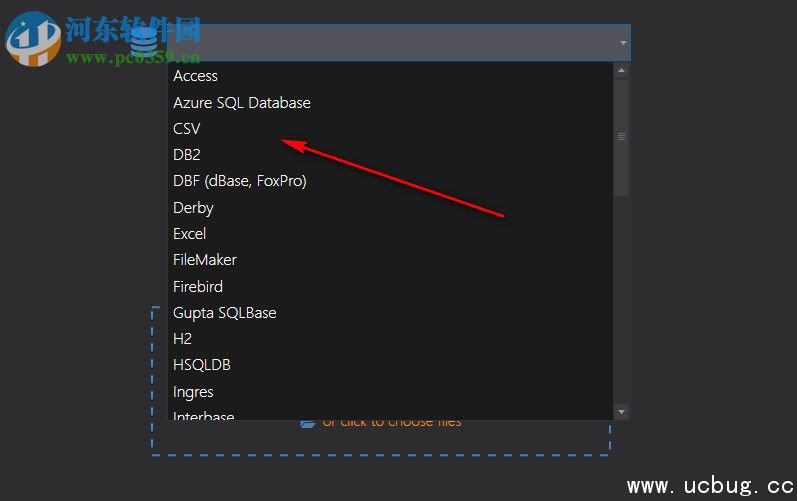The height and width of the screenshot is (501, 797).
Task: Click the list's scroll up arrow
Action: pyautogui.click(x=621, y=71)
